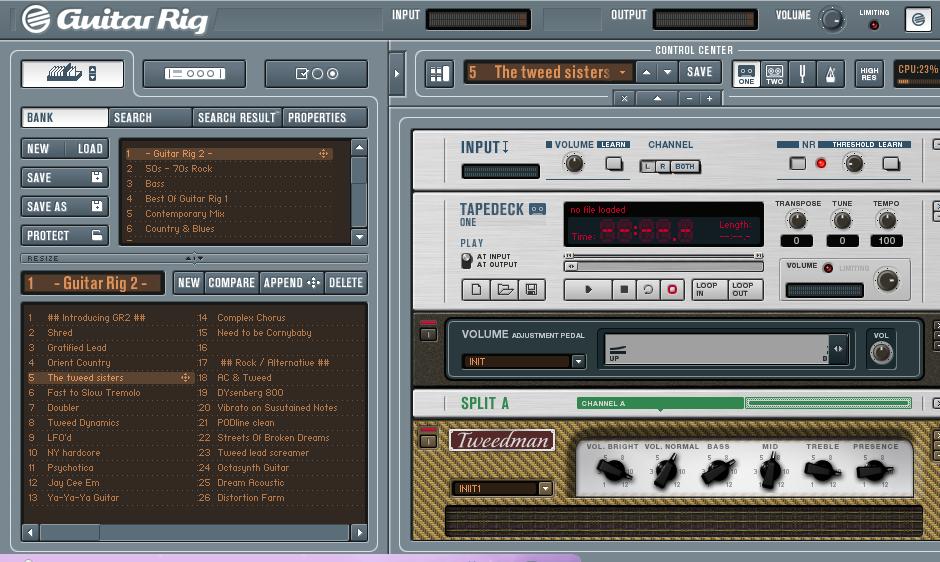This screenshot has height=562, width=940.
Task: Create a NEW bank
Action: (x=42, y=149)
